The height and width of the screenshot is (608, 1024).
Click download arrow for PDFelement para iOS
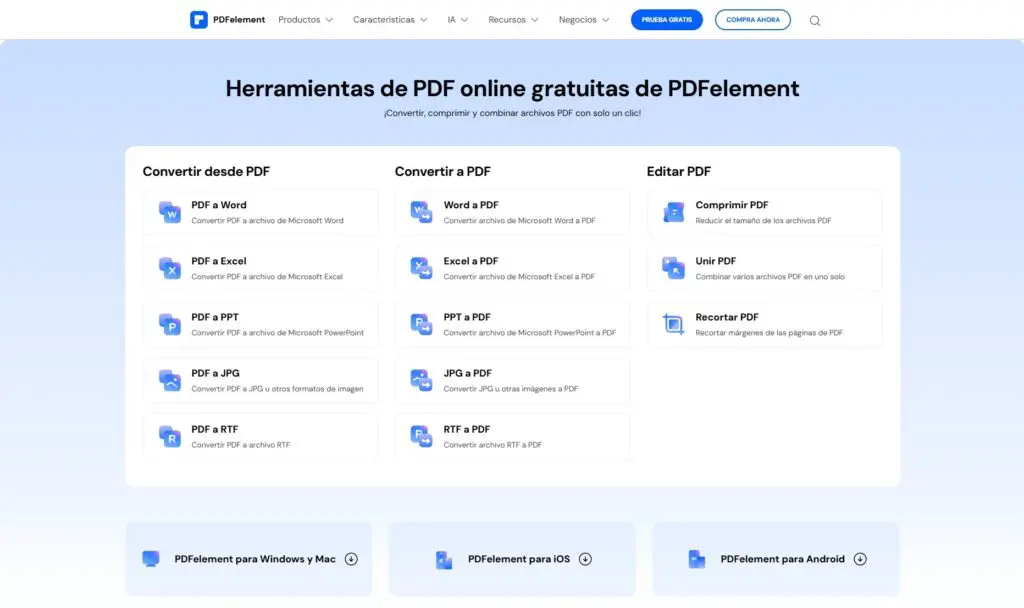click(x=585, y=559)
